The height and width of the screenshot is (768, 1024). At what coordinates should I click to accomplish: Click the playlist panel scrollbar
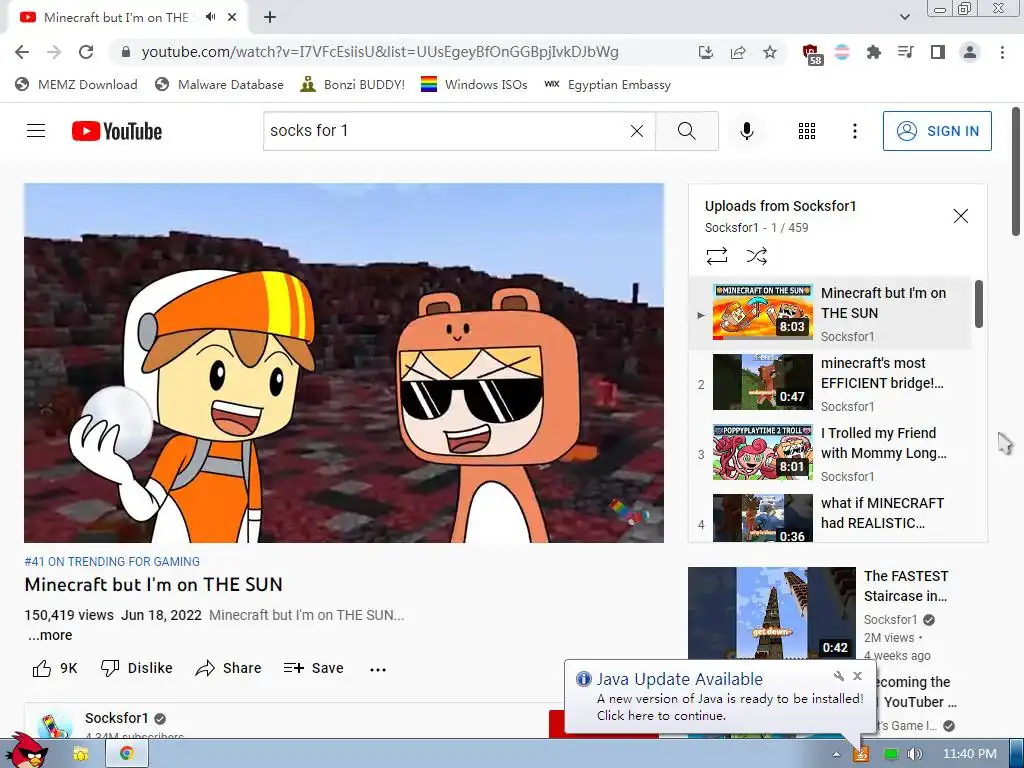[978, 304]
